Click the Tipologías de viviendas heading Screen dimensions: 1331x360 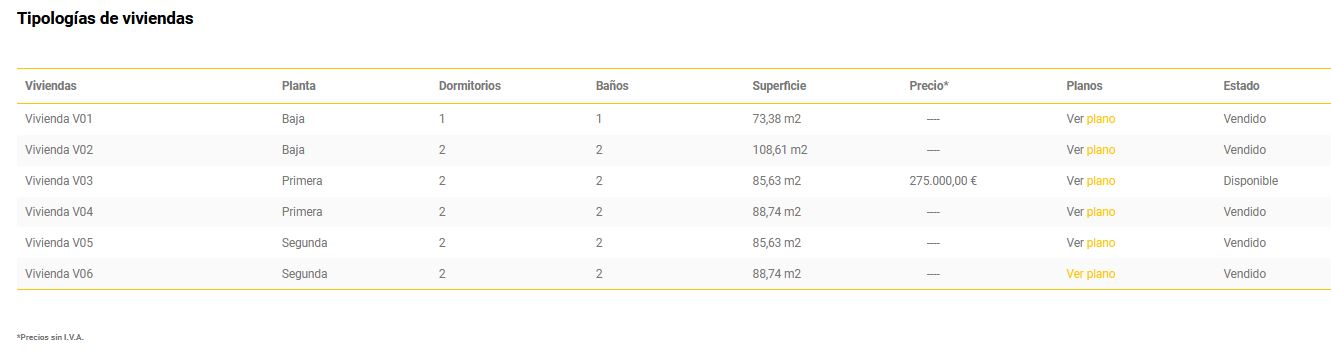[x=105, y=19]
